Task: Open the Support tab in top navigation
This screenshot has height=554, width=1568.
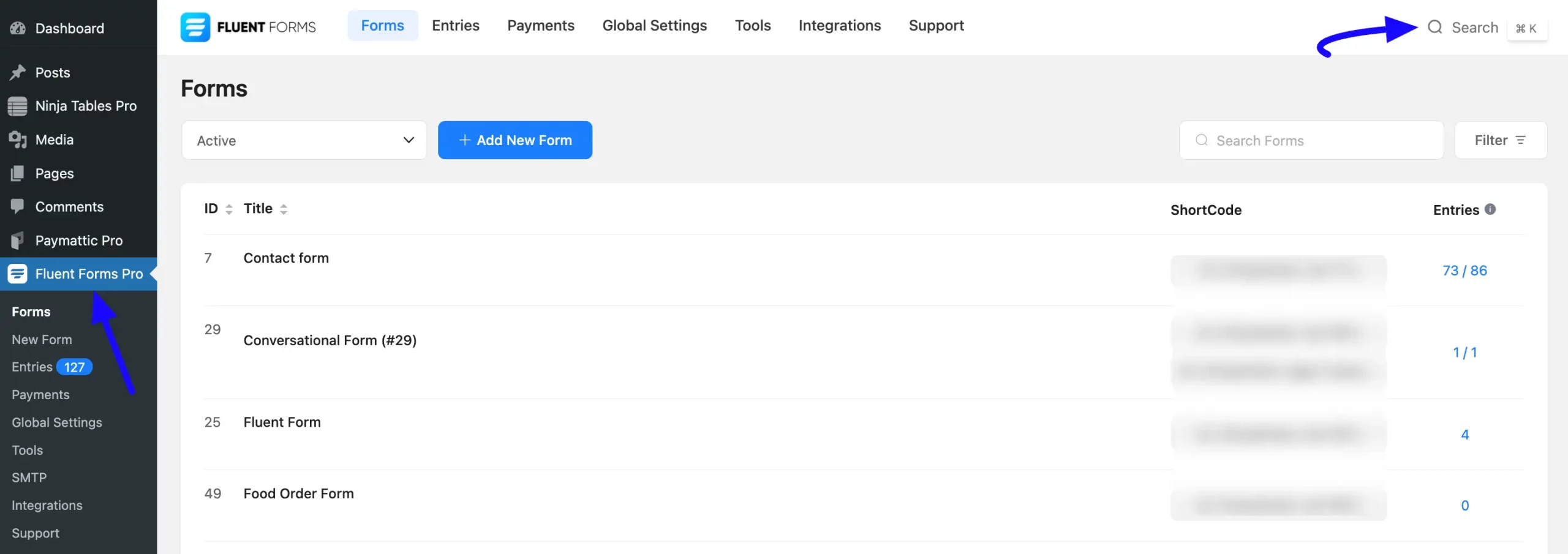Action: tap(936, 26)
